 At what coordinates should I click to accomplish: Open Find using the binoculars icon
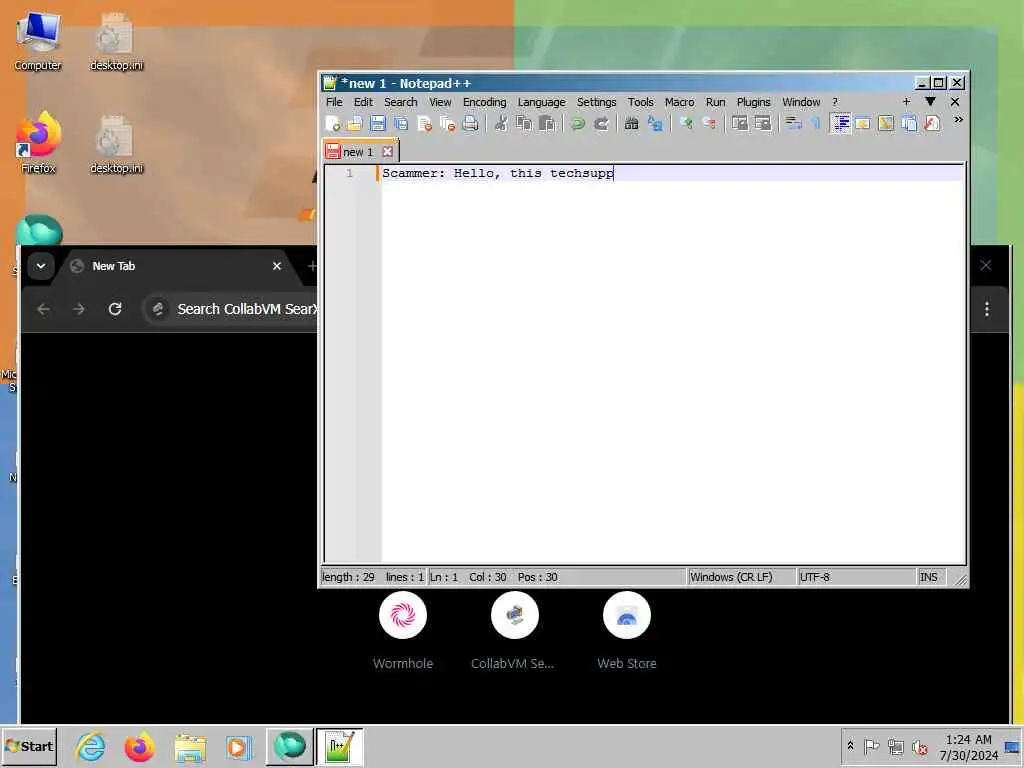pyautogui.click(x=632, y=123)
